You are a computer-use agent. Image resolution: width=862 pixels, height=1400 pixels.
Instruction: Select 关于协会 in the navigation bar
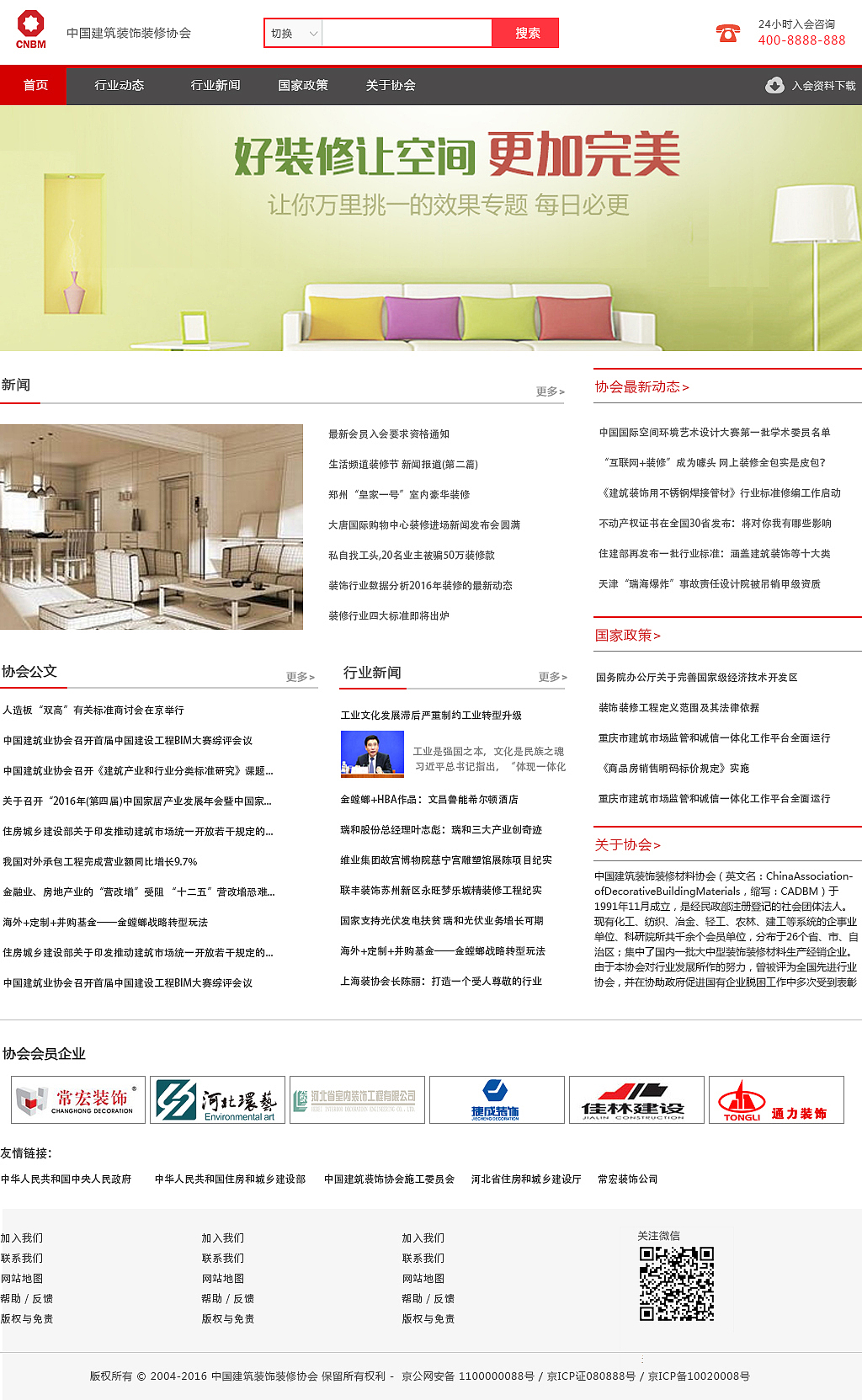pos(391,85)
